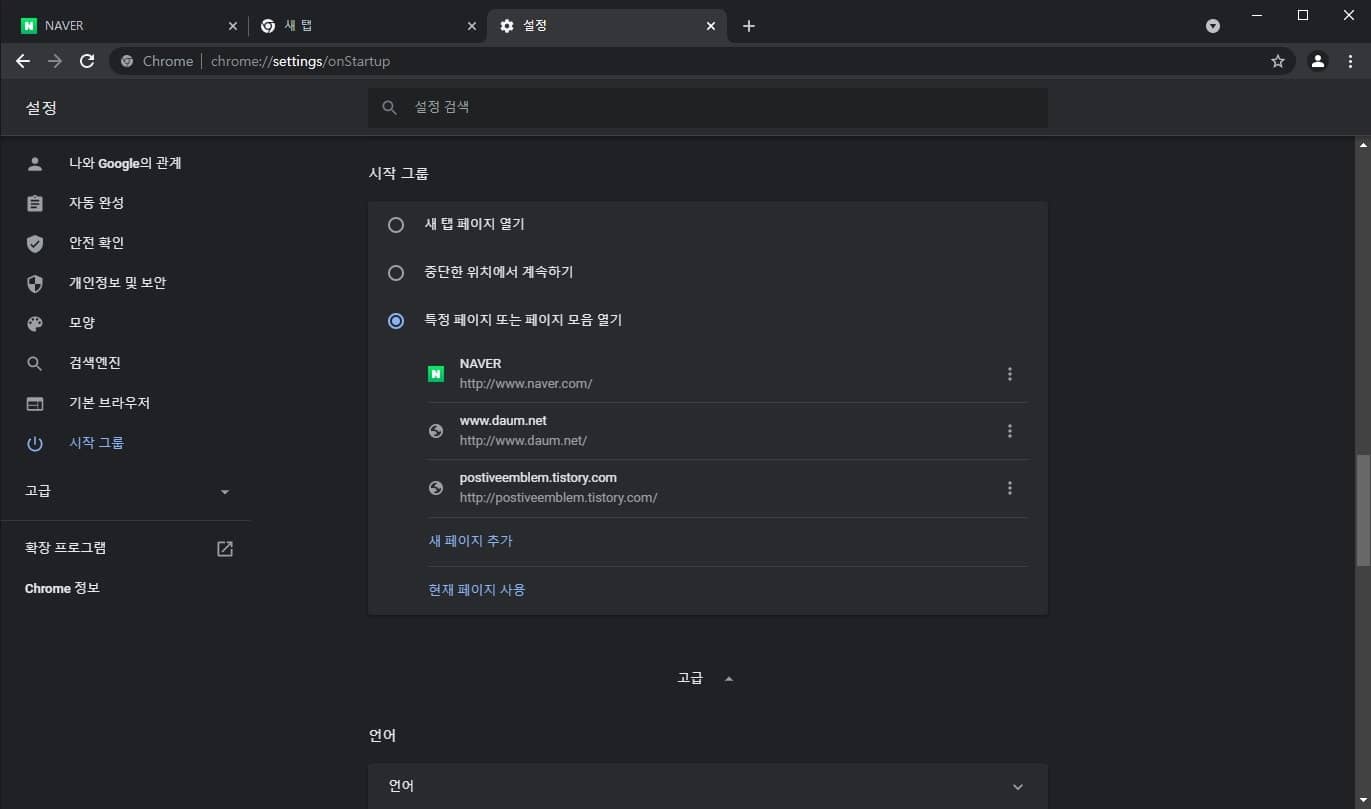The width and height of the screenshot is (1371, 809).
Task: Open 검색엔진 settings via the magnifier icon
Action: [35, 362]
